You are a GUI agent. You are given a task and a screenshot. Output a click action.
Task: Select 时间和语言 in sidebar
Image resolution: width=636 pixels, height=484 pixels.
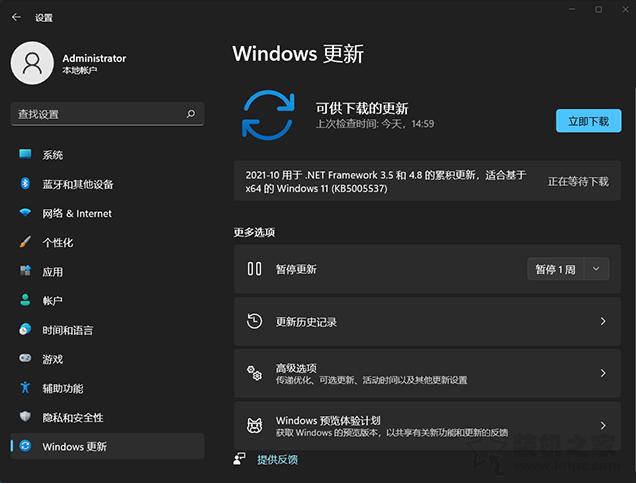coord(107,329)
